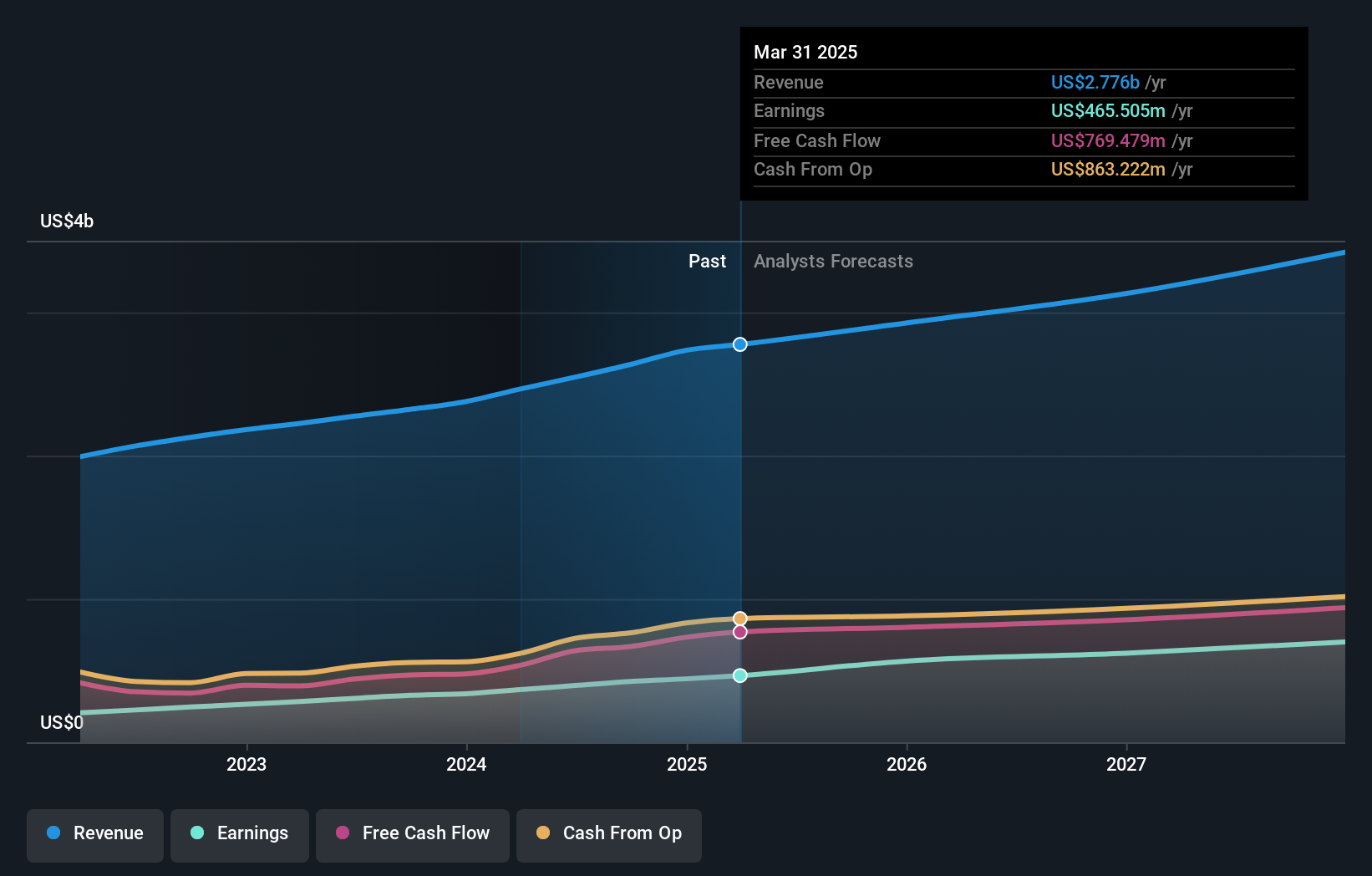Click the US$465.505m earnings value
This screenshot has height=876, width=1372.
(1108, 110)
